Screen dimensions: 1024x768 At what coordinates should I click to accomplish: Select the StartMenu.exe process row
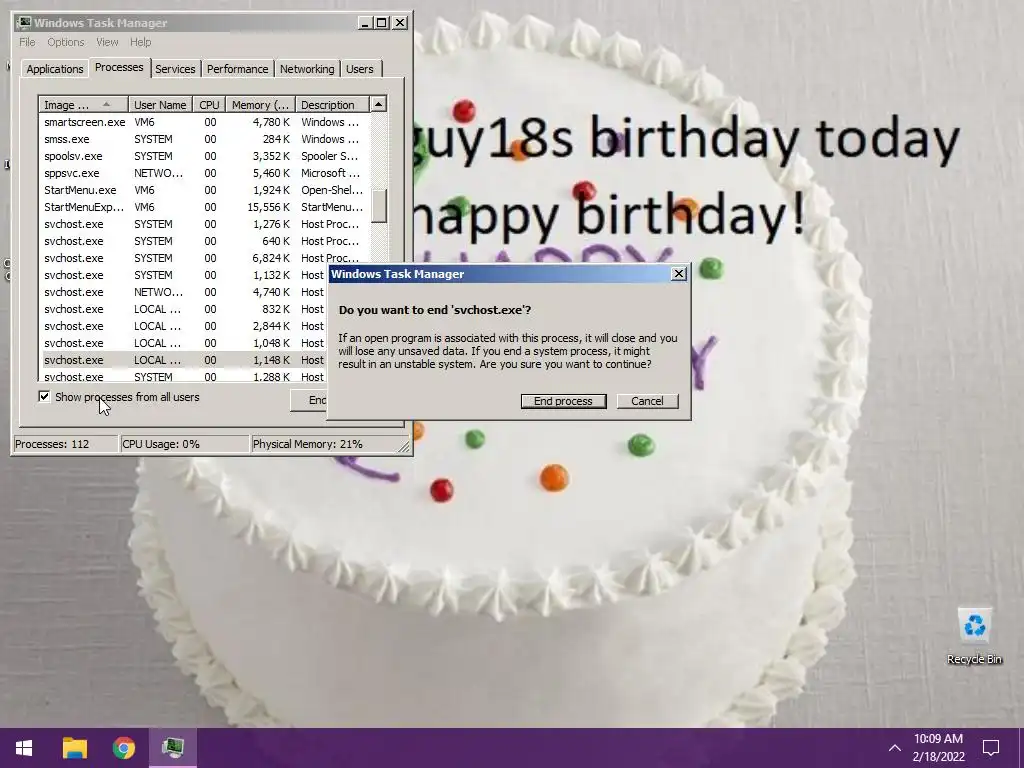click(204, 190)
